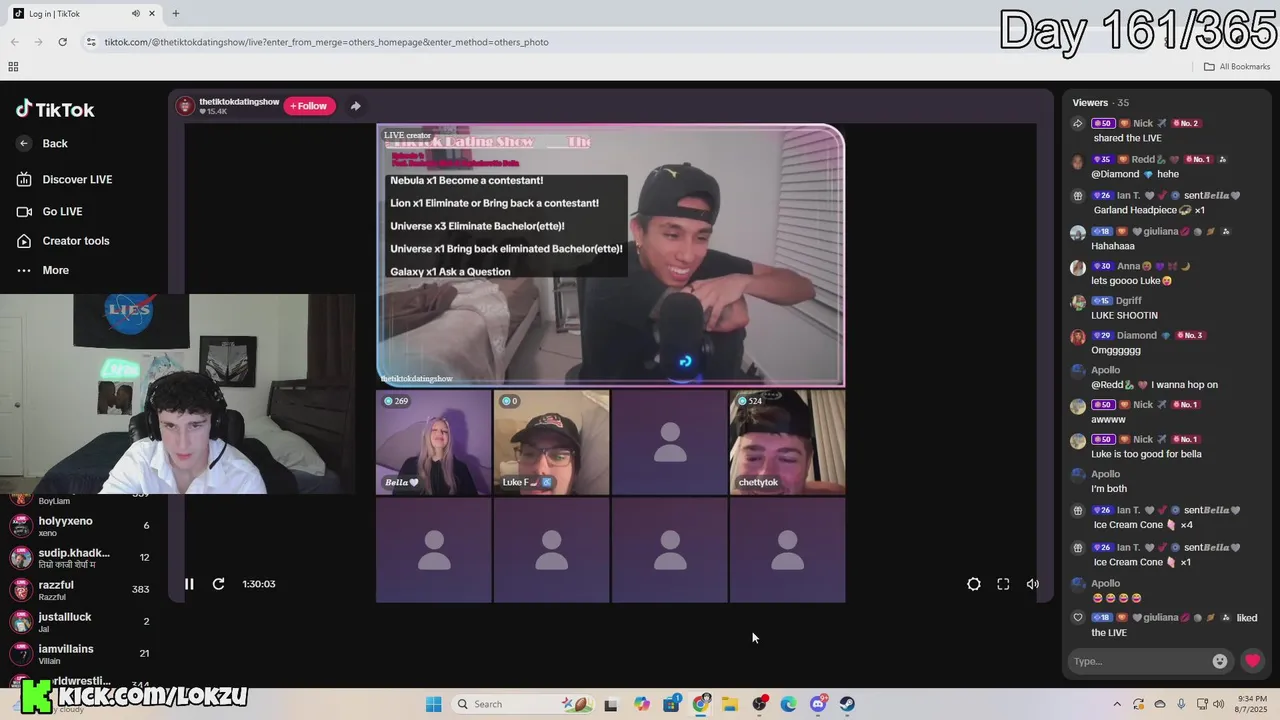The image size is (1280, 720).
Task: Open the Windows Start menu
Action: (x=433, y=704)
